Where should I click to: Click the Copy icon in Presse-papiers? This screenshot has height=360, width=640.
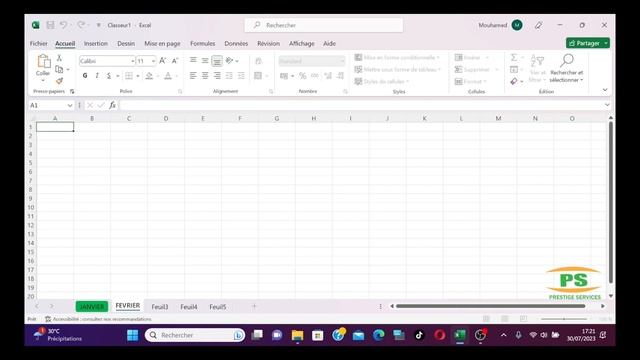point(59,69)
